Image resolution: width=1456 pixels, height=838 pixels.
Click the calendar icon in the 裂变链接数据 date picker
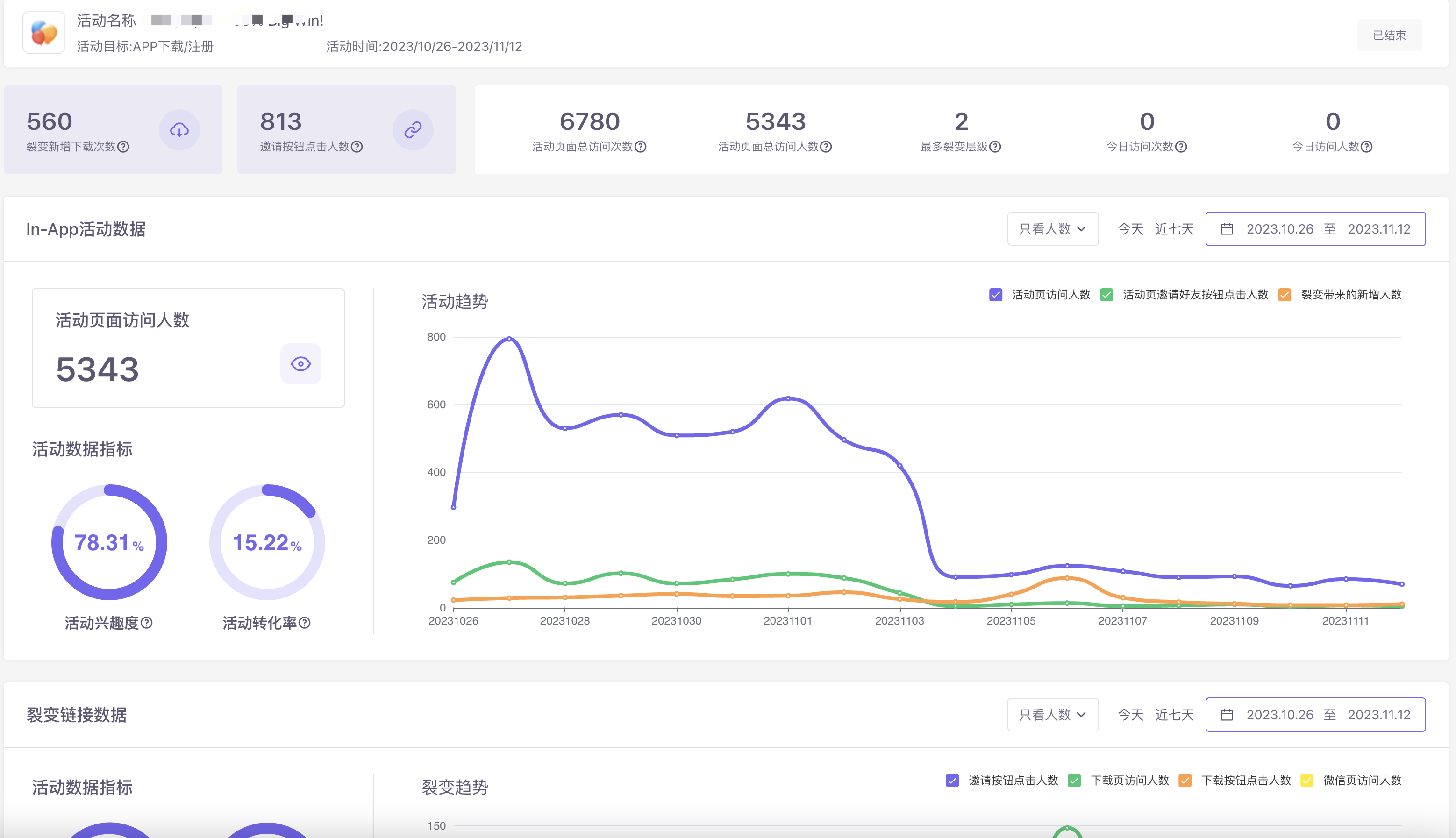pos(1228,714)
